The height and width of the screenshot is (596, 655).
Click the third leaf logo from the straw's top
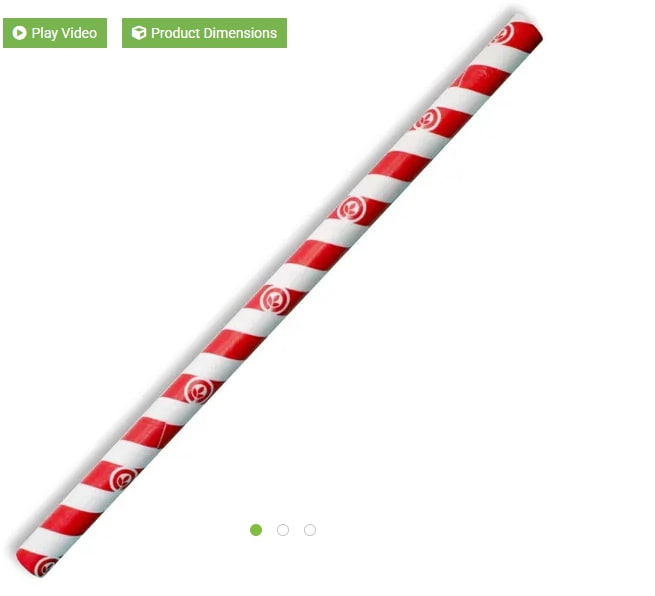pyautogui.click(x=352, y=208)
